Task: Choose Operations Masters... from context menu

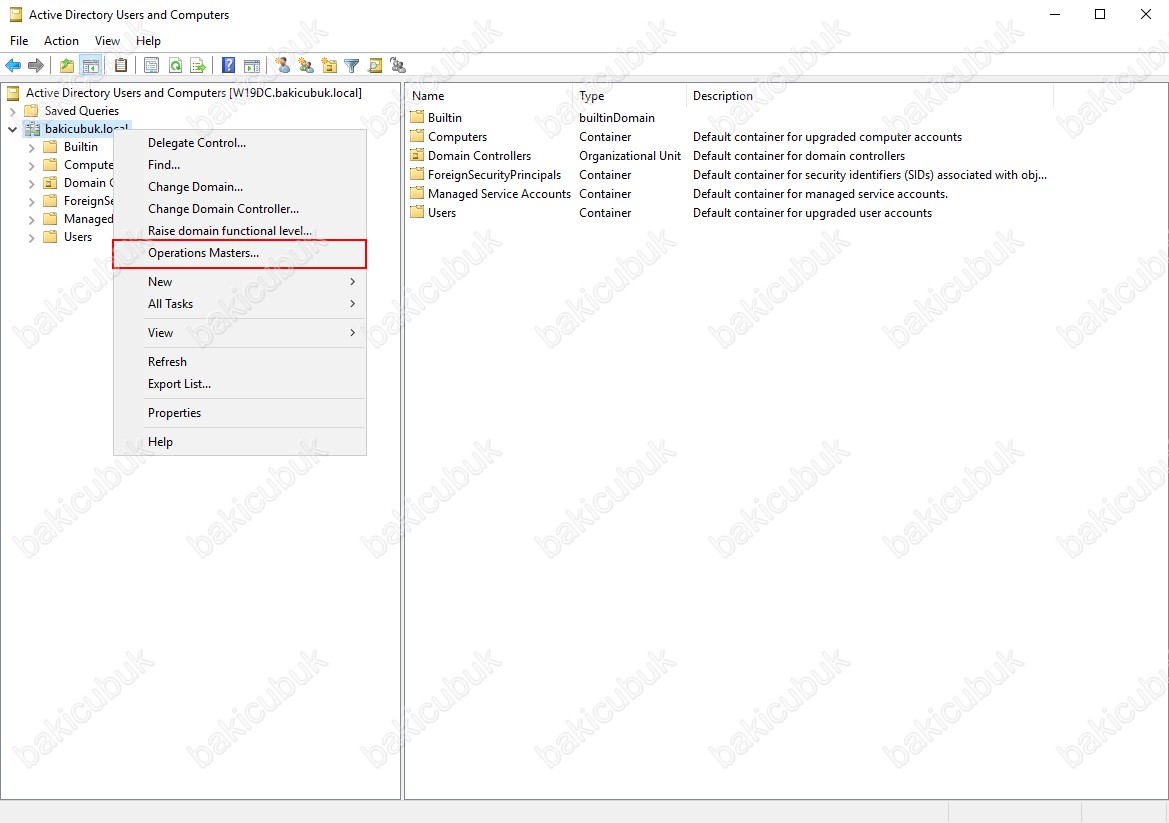Action: [239, 253]
